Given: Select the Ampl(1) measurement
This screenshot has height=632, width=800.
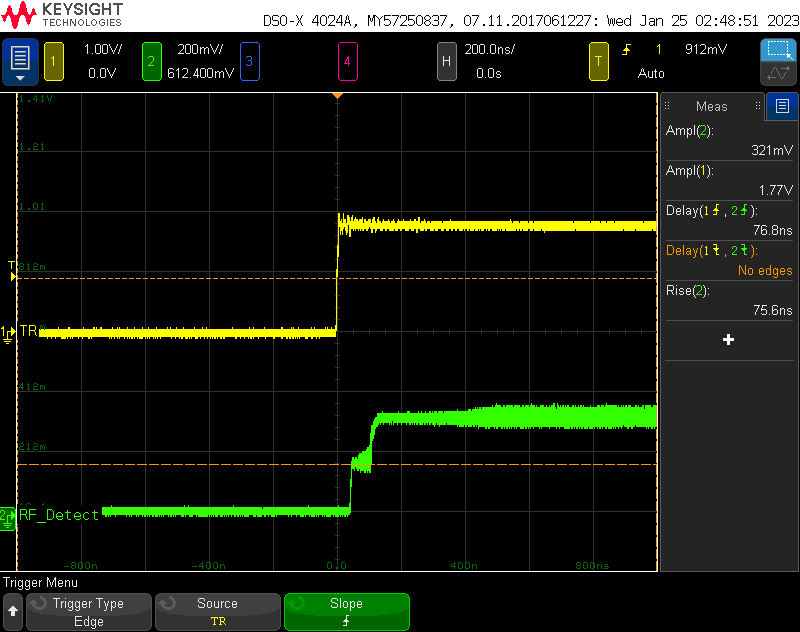Looking at the screenshot, I should (729, 180).
